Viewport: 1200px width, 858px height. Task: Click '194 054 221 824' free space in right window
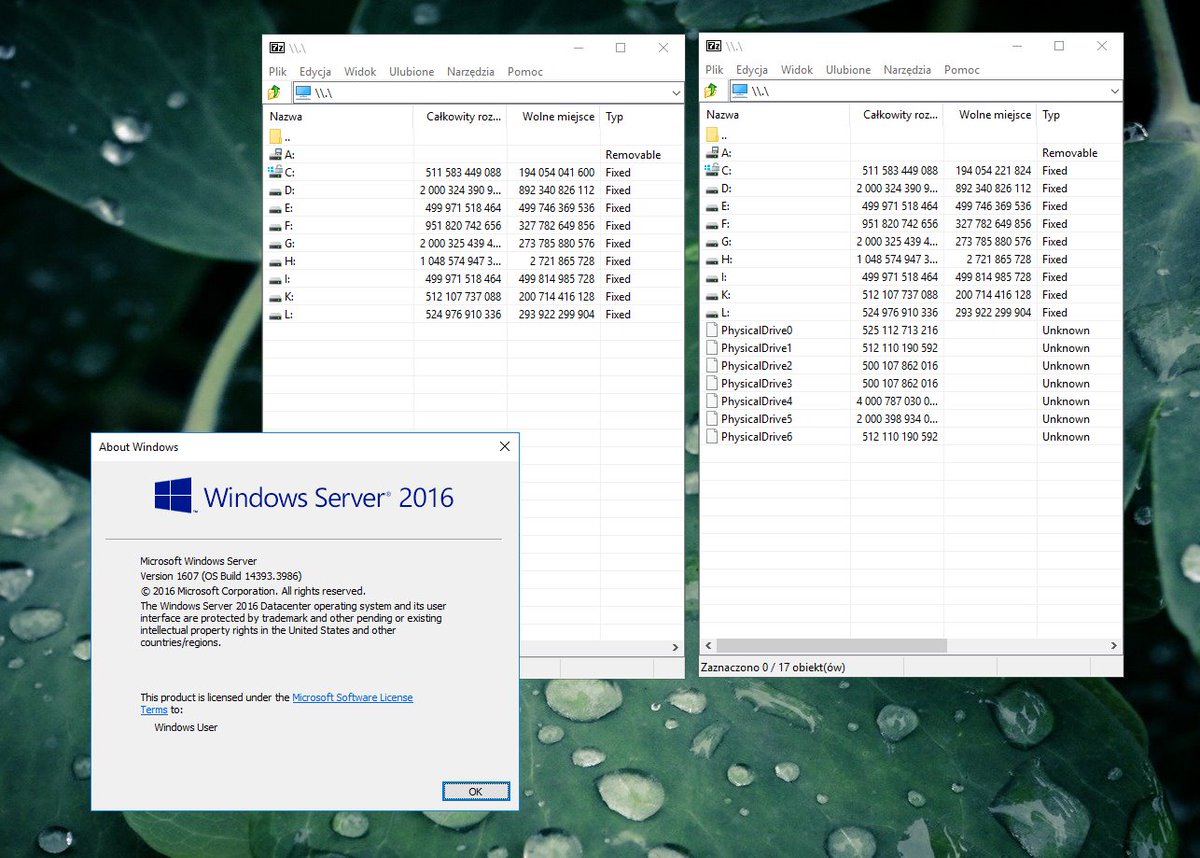coord(993,170)
